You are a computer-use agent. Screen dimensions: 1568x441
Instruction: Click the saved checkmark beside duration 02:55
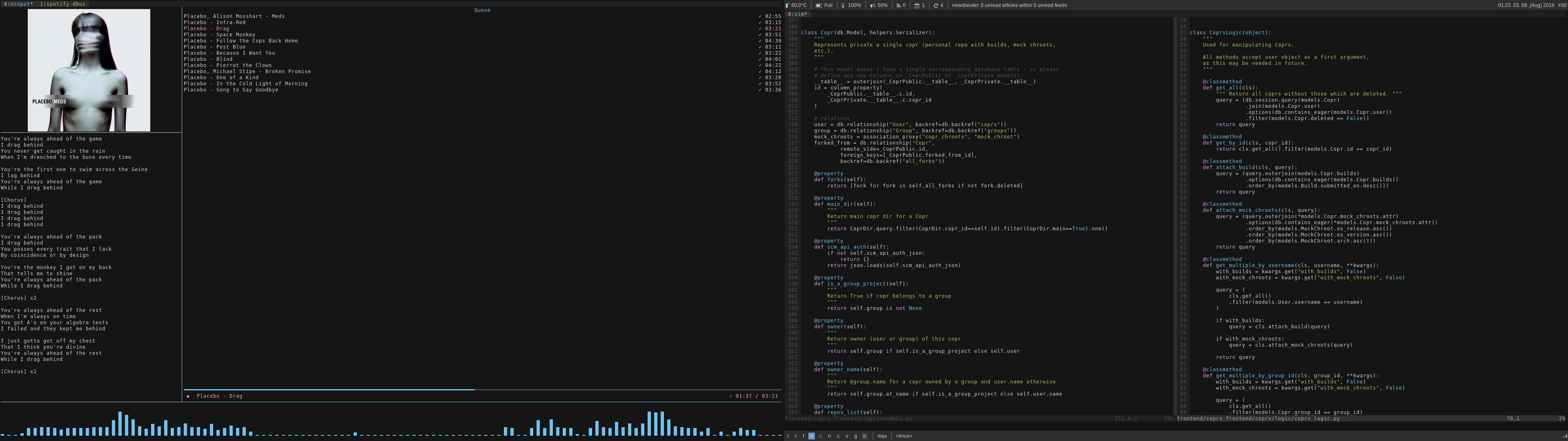[760, 16]
